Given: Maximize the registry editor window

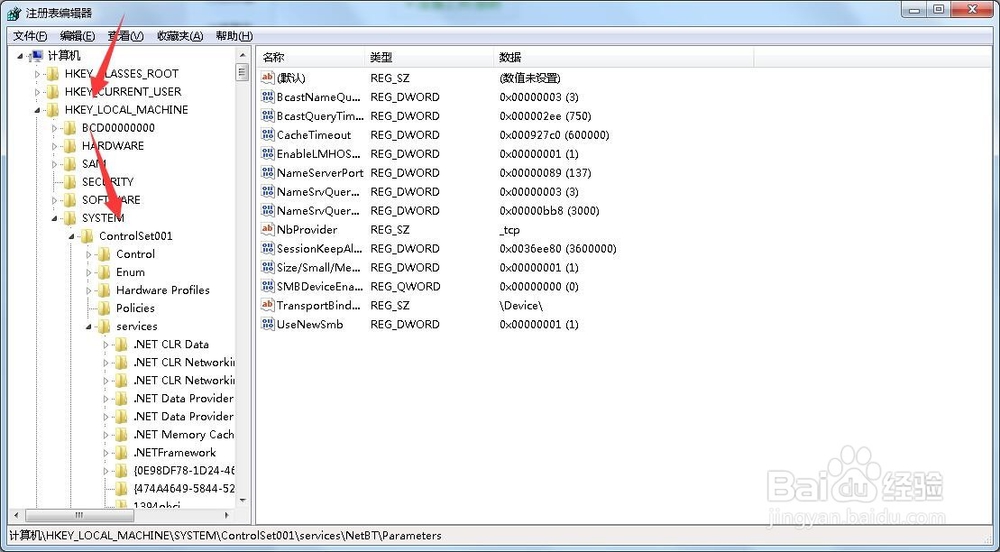Looking at the screenshot, I should [x=938, y=10].
